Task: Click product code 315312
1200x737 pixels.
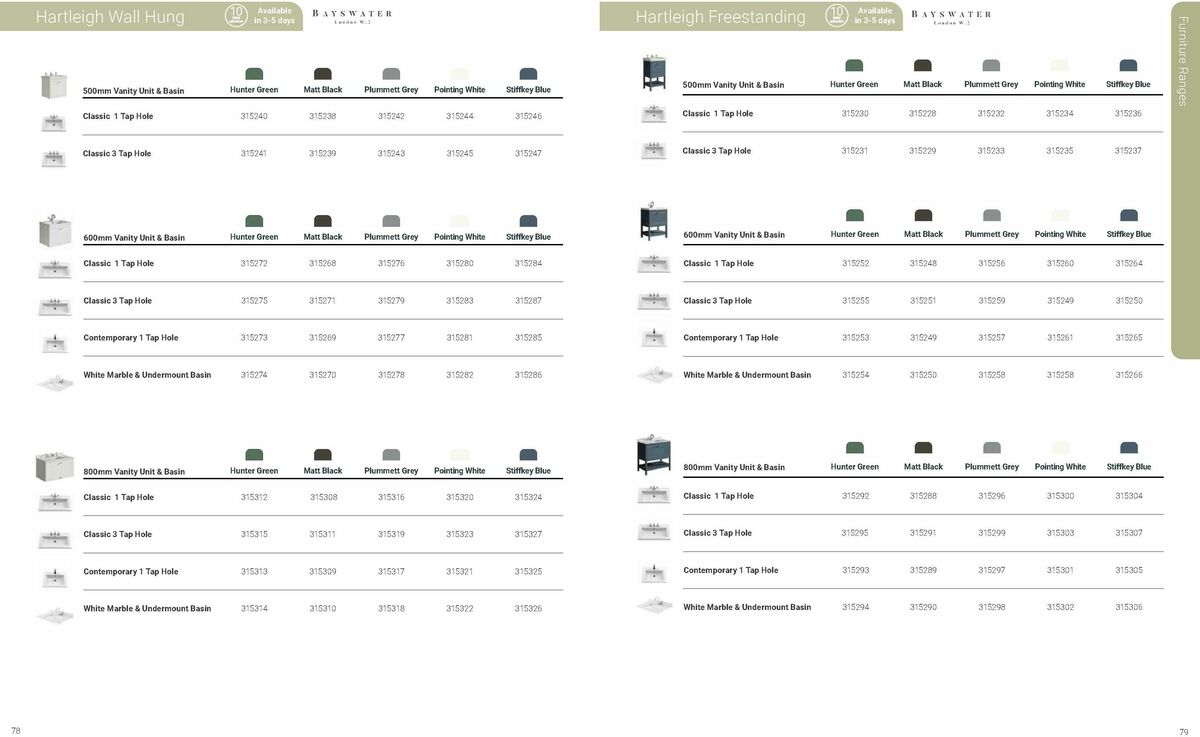Action: pos(254,497)
